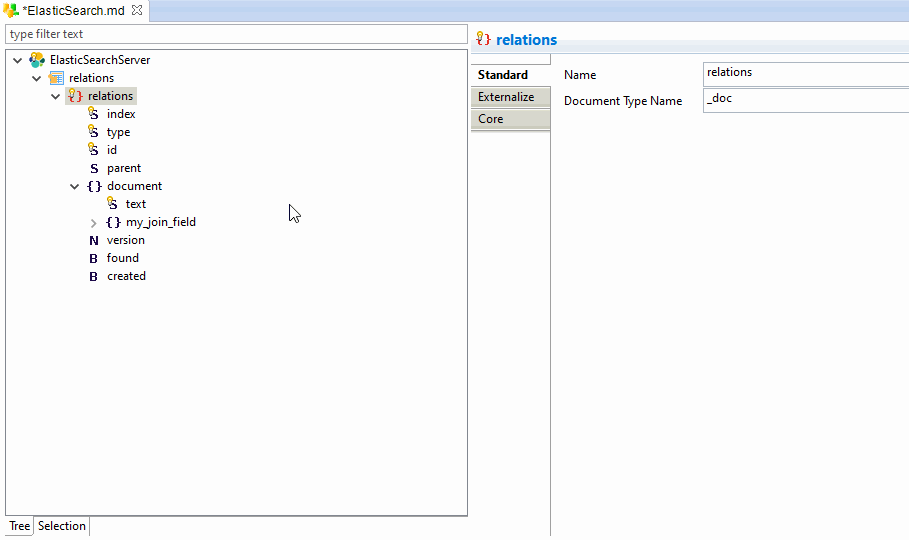Select the parent field row

[x=123, y=168]
